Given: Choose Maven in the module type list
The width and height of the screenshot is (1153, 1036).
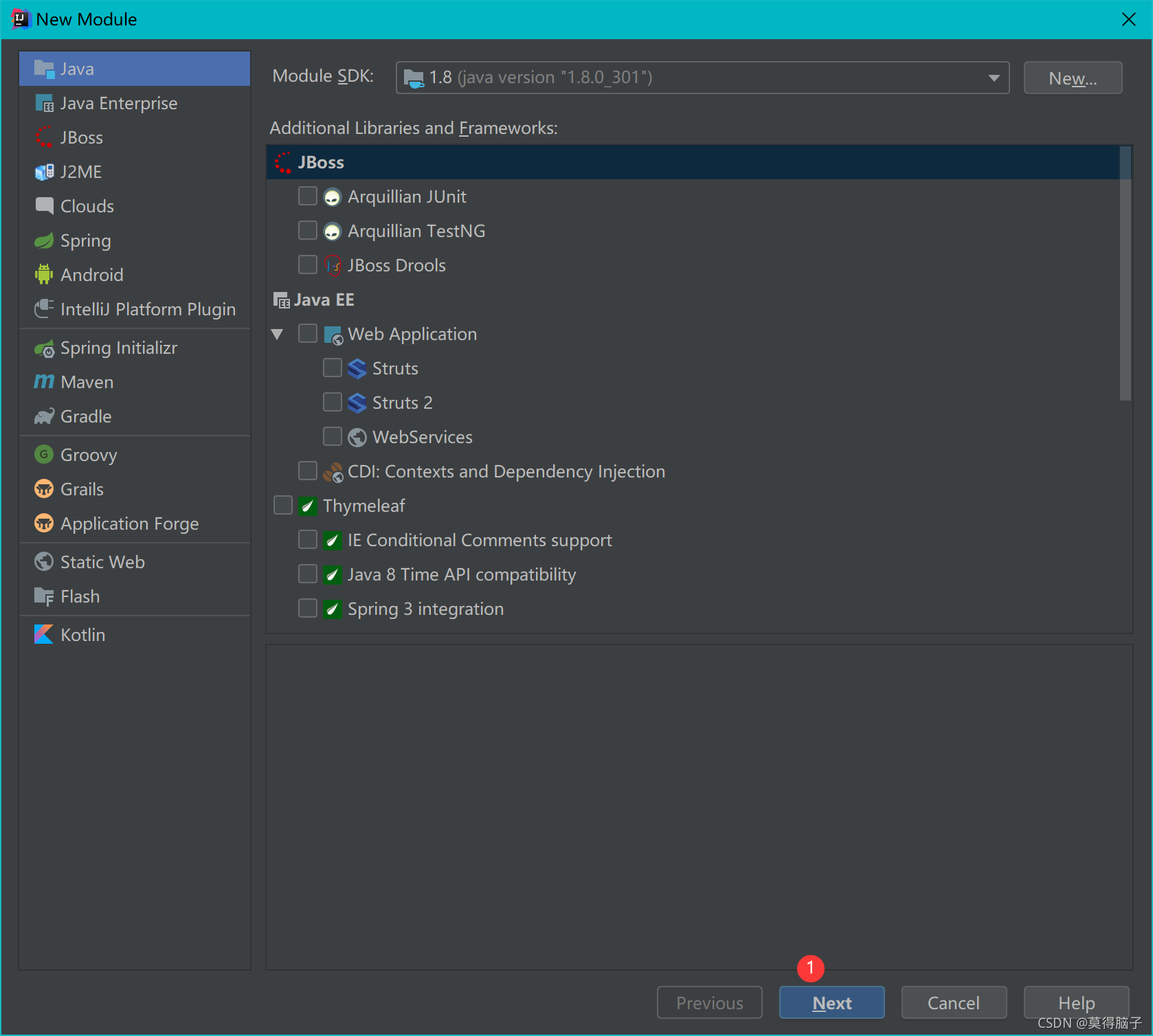Looking at the screenshot, I should 135,382.
